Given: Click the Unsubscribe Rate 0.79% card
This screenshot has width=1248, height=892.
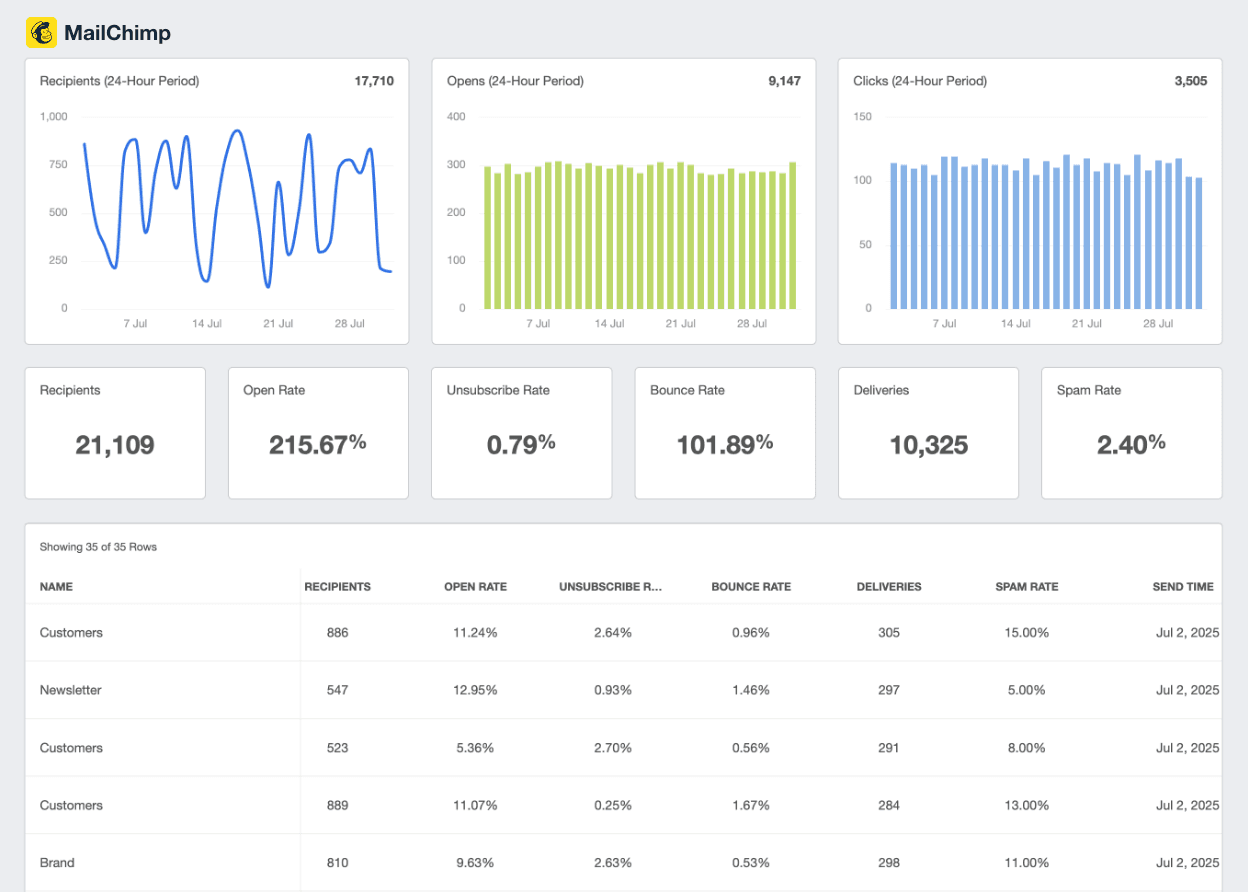Looking at the screenshot, I should tap(521, 432).
